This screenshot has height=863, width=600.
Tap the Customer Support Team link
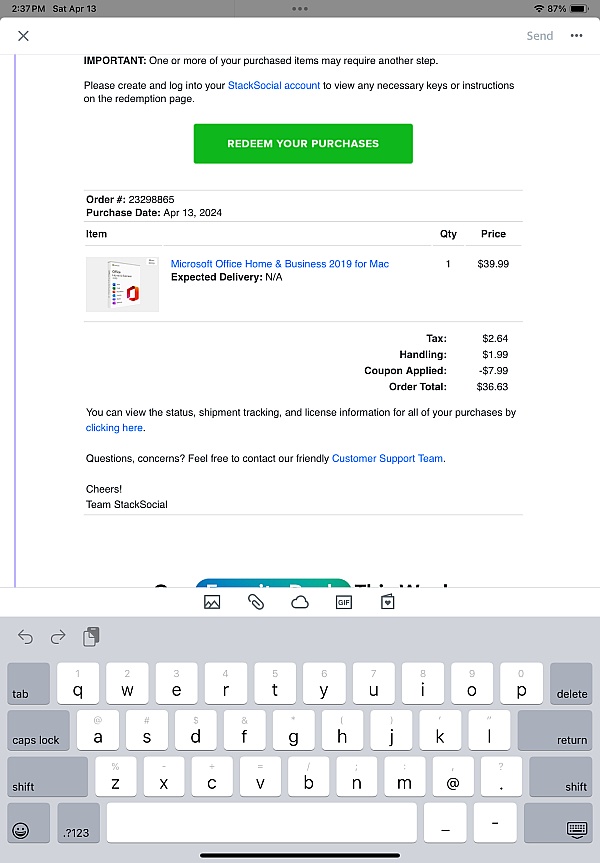[387, 459]
